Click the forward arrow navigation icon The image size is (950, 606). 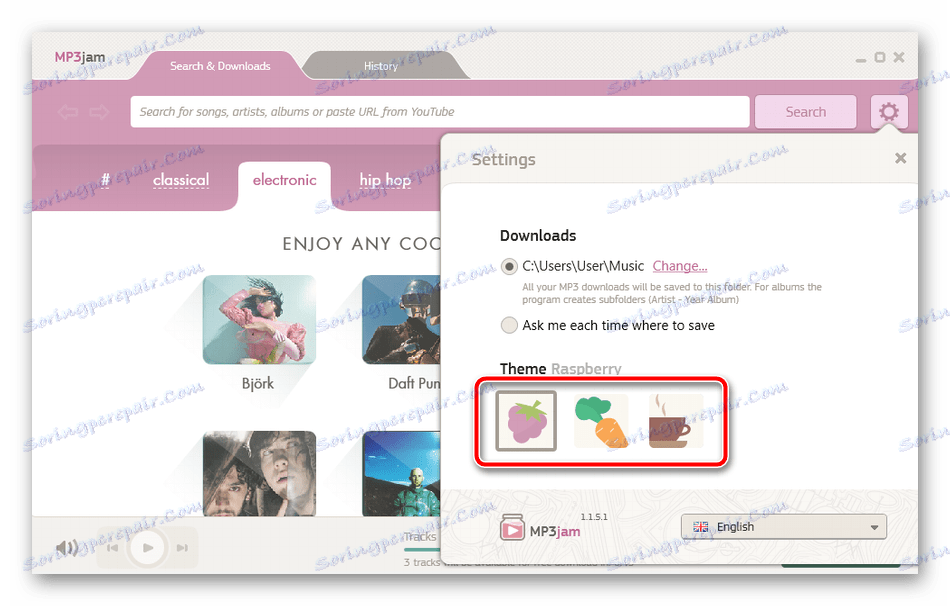(x=99, y=112)
